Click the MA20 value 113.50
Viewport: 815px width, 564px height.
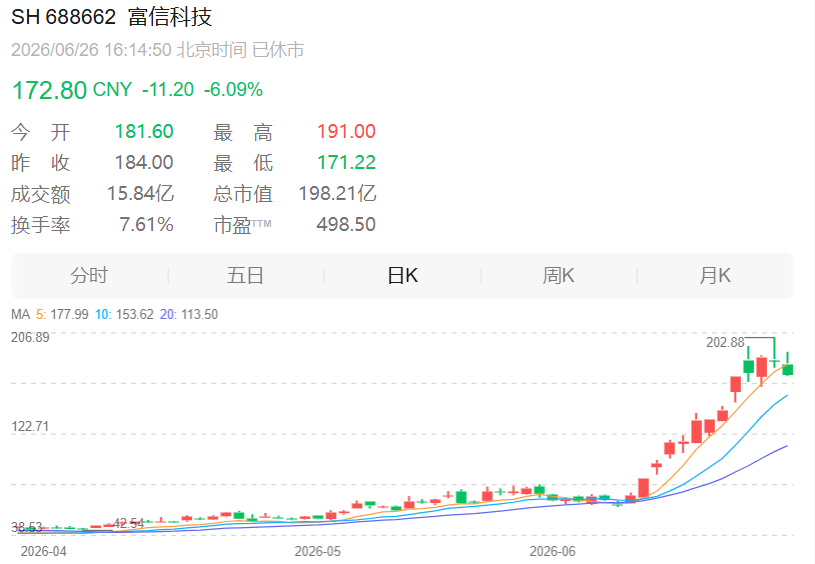coord(199,314)
